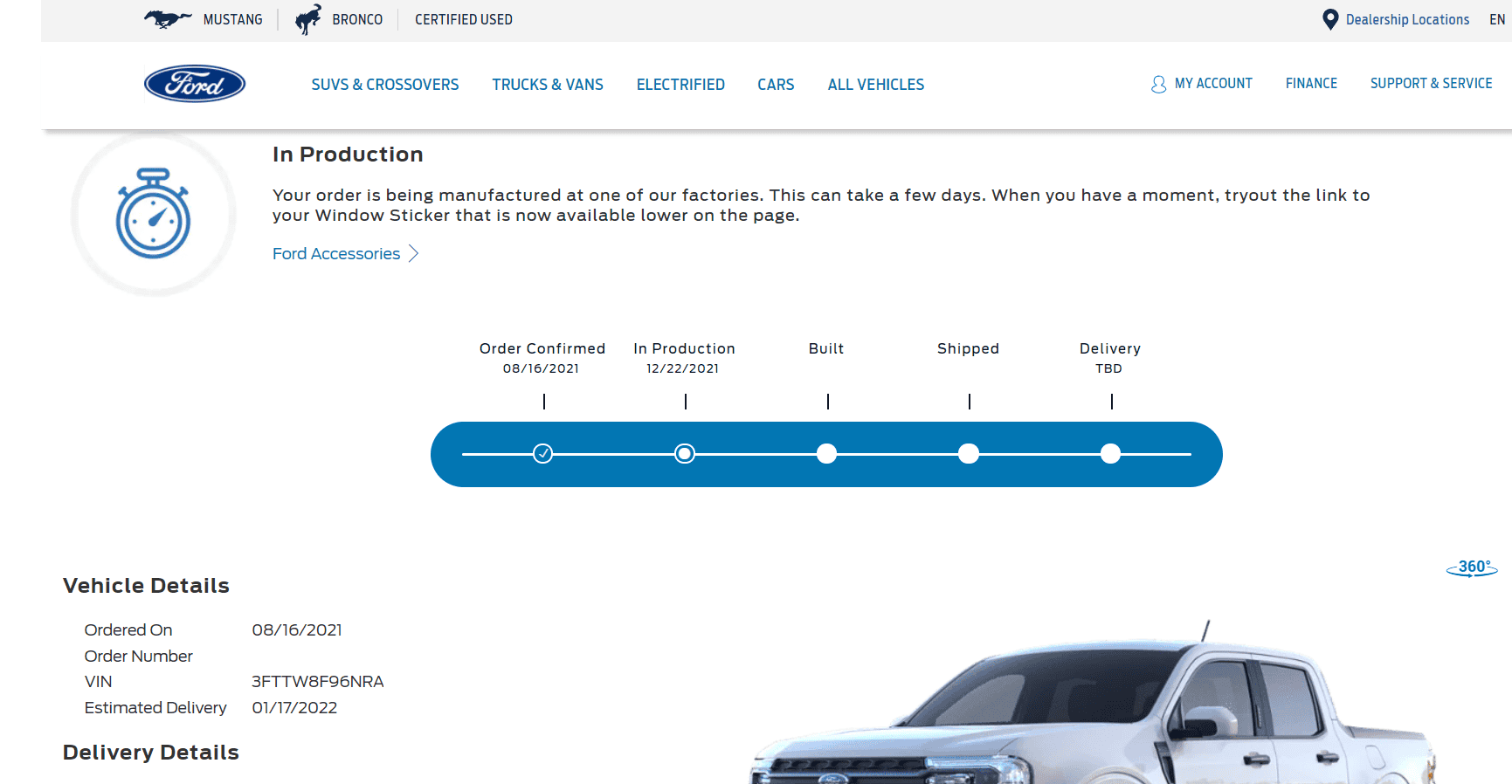Open the Electrified menu
The width and height of the screenshot is (1512, 784).
tap(680, 85)
